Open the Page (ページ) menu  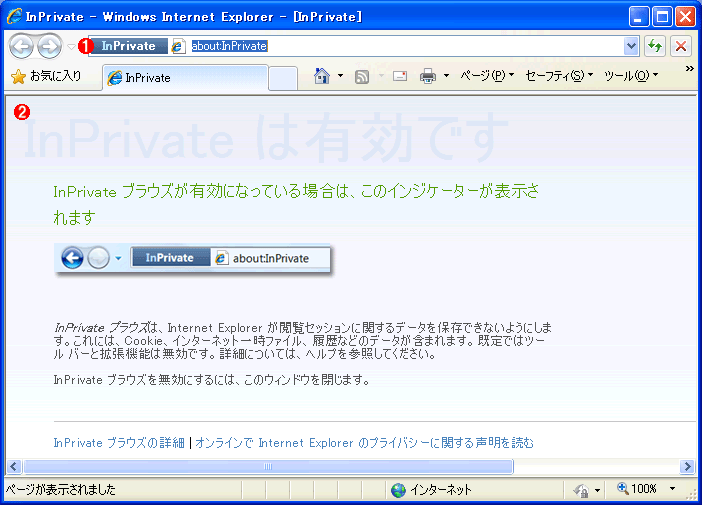tap(487, 76)
